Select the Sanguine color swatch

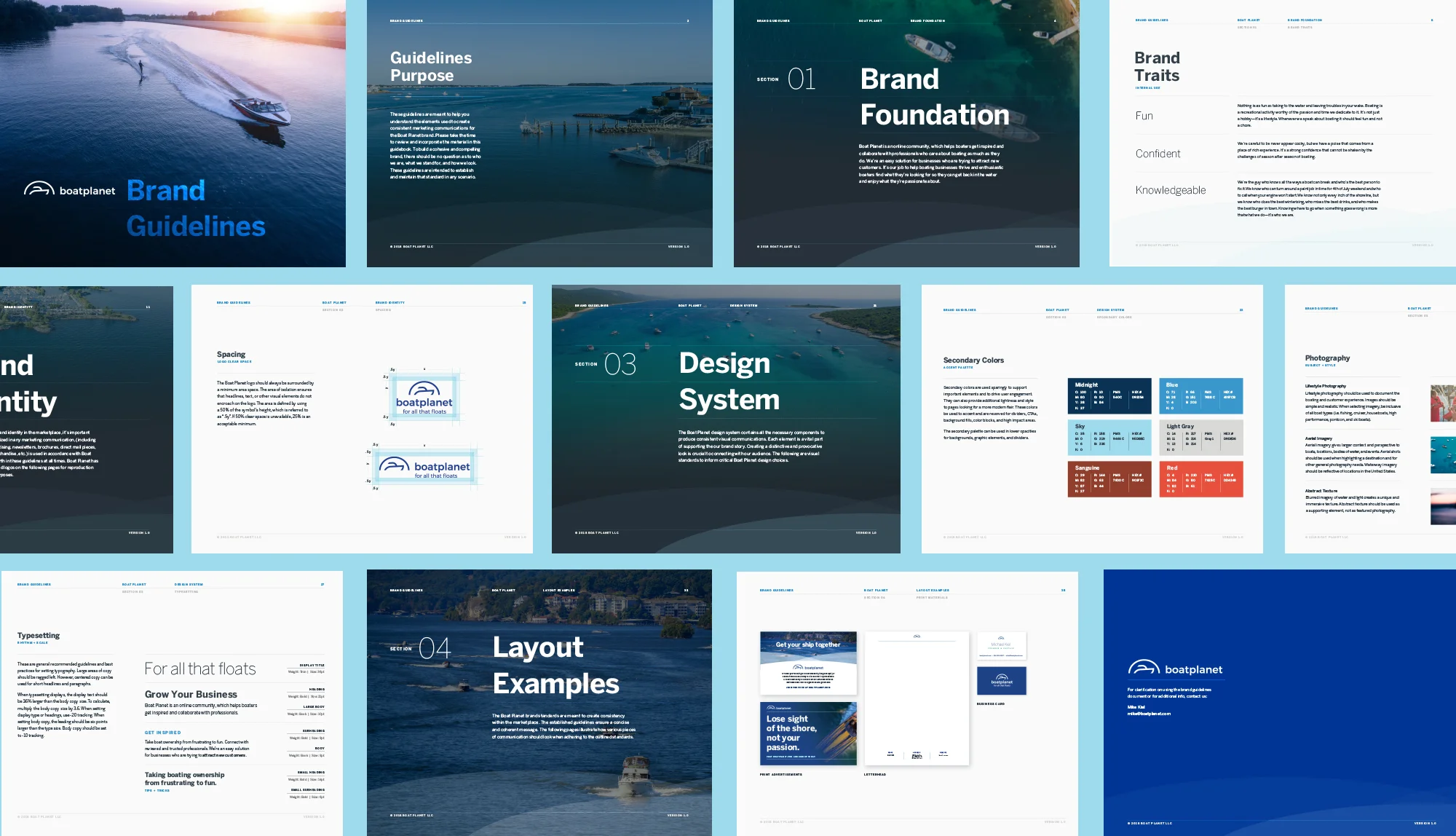(1109, 479)
